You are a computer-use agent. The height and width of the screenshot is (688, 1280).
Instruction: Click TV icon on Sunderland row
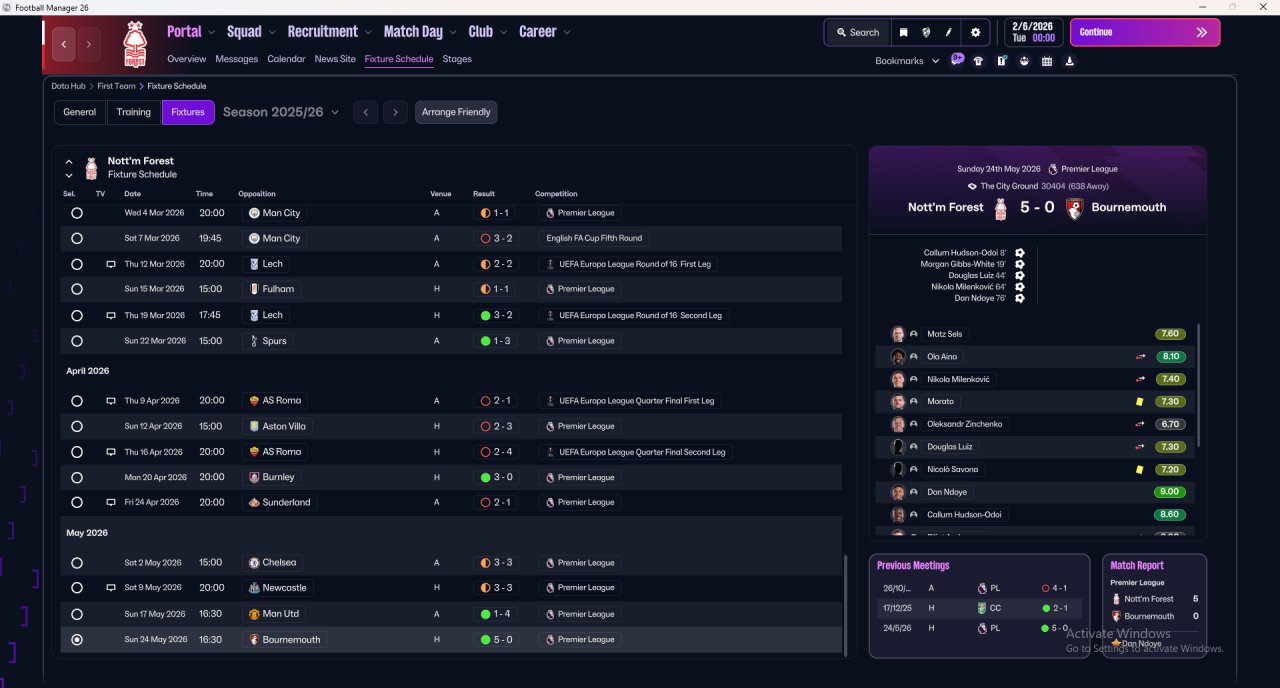111,502
